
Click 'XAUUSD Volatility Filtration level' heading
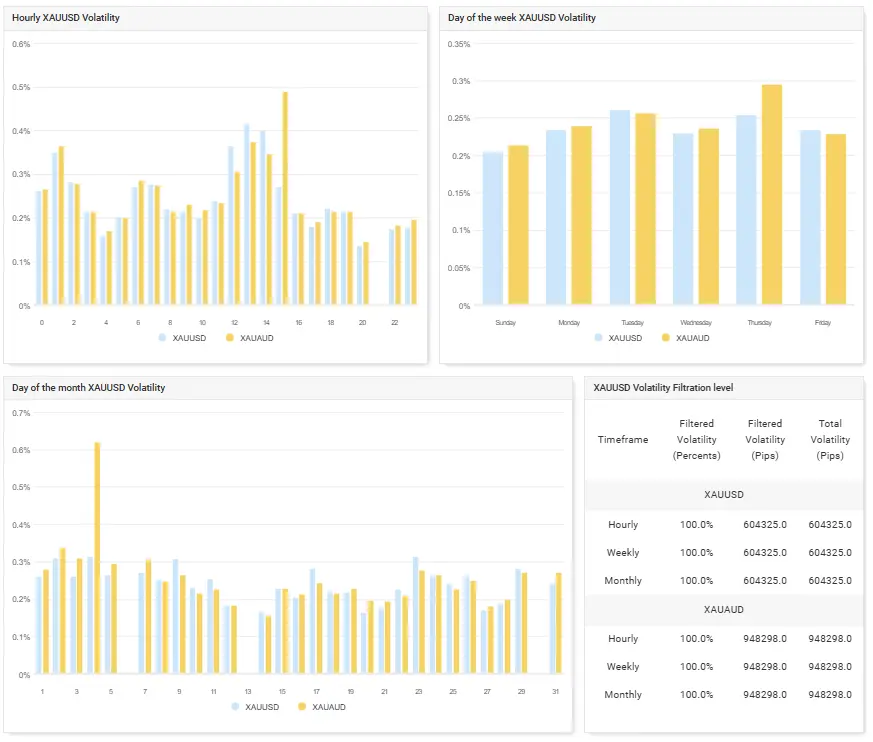663,388
